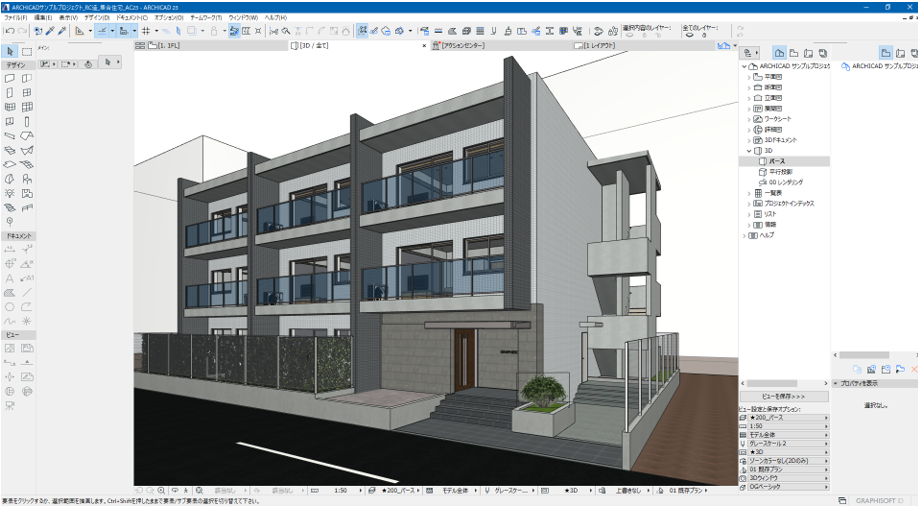Open the ヘルプ(H) menu
The height and width of the screenshot is (508, 918).
tap(276, 18)
